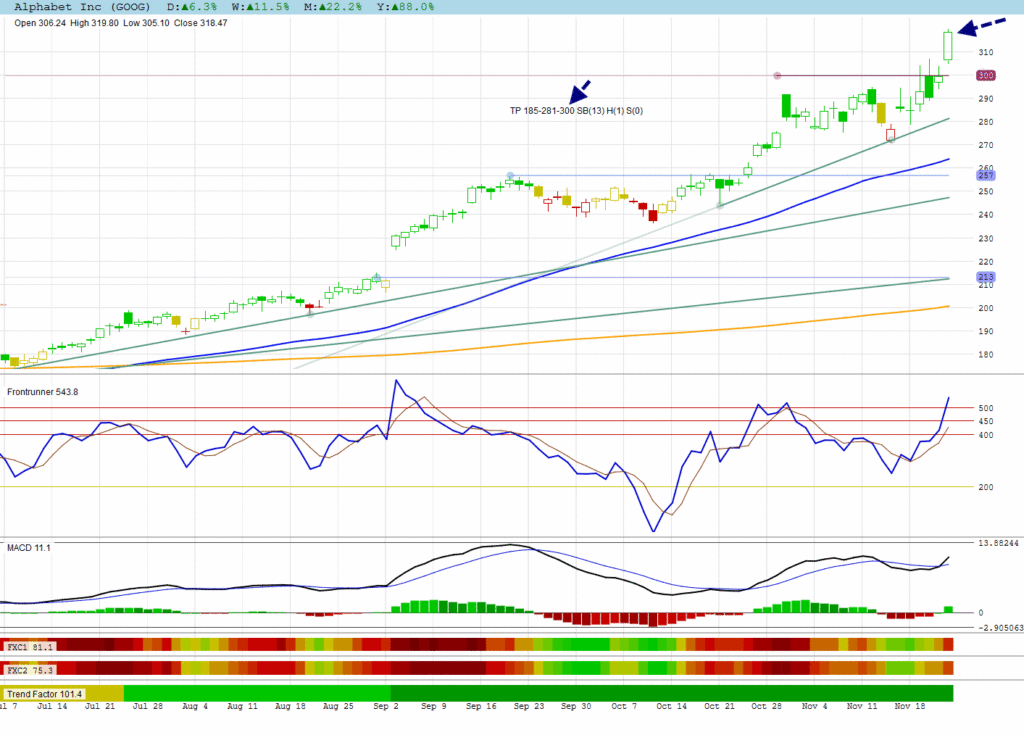Click the Trend Factor 101.4 label
Viewport: 1024px width, 735px height.
(x=45, y=693)
